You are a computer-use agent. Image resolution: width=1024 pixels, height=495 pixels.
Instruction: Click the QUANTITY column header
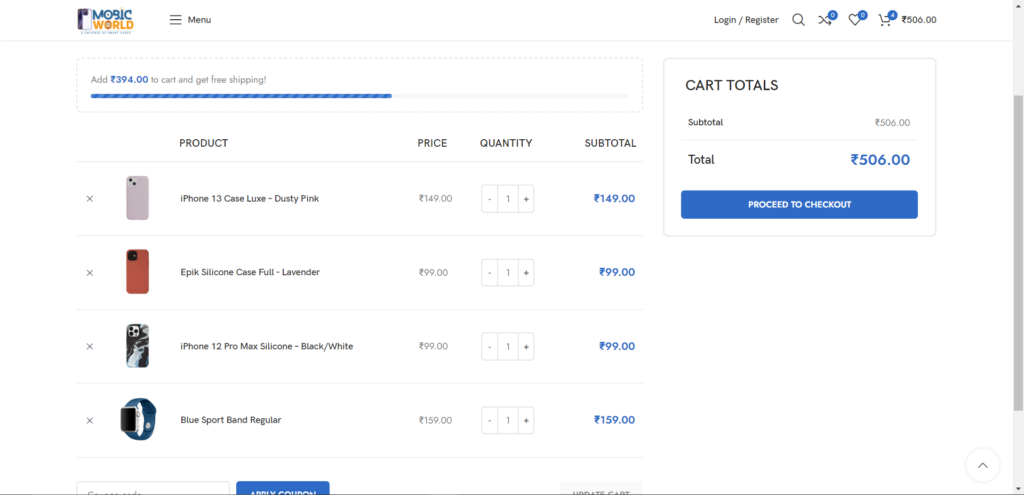pos(506,143)
